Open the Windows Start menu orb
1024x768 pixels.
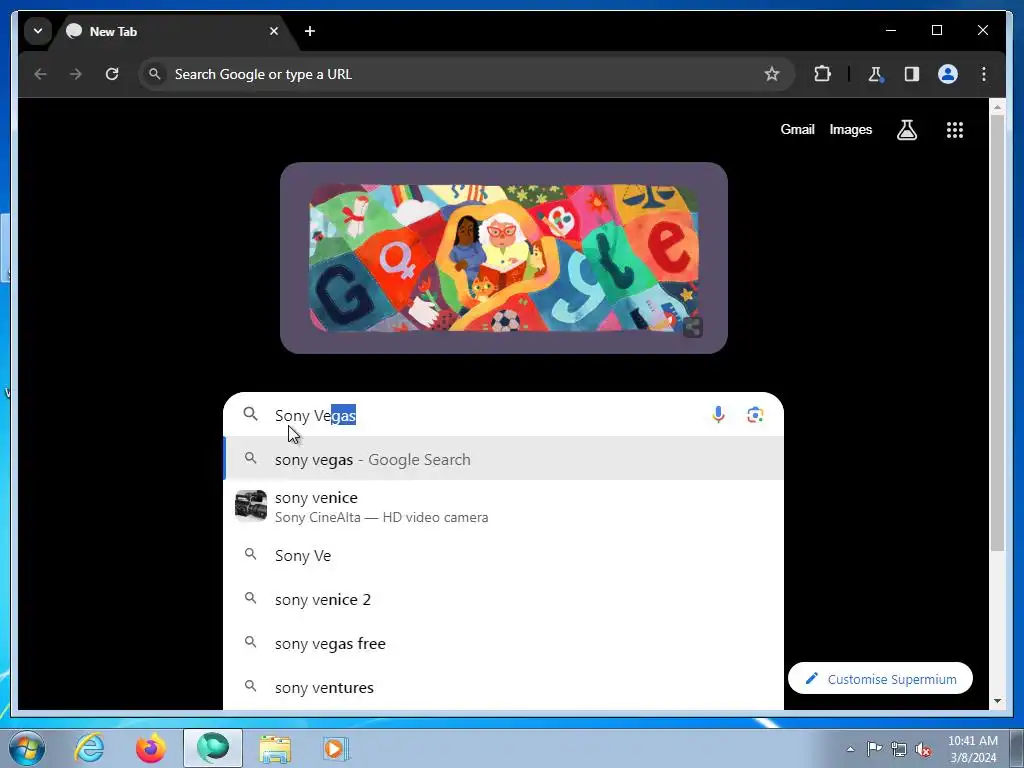coord(27,748)
